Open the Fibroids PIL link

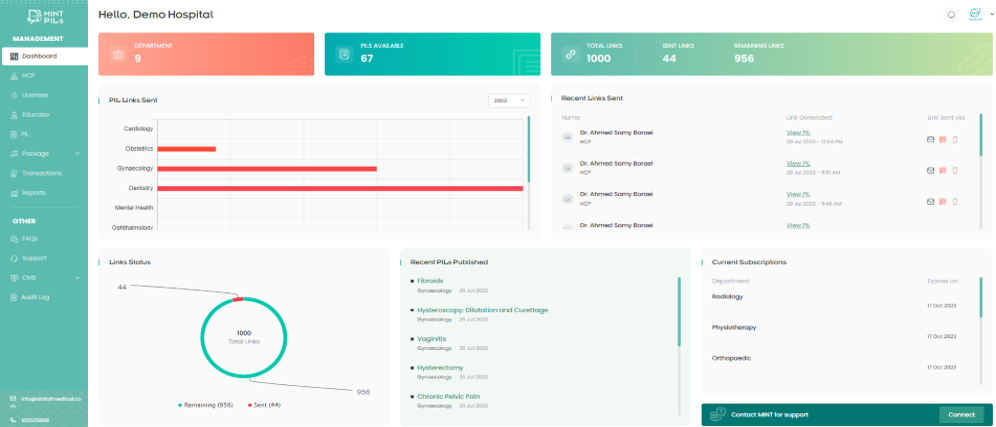coord(430,281)
